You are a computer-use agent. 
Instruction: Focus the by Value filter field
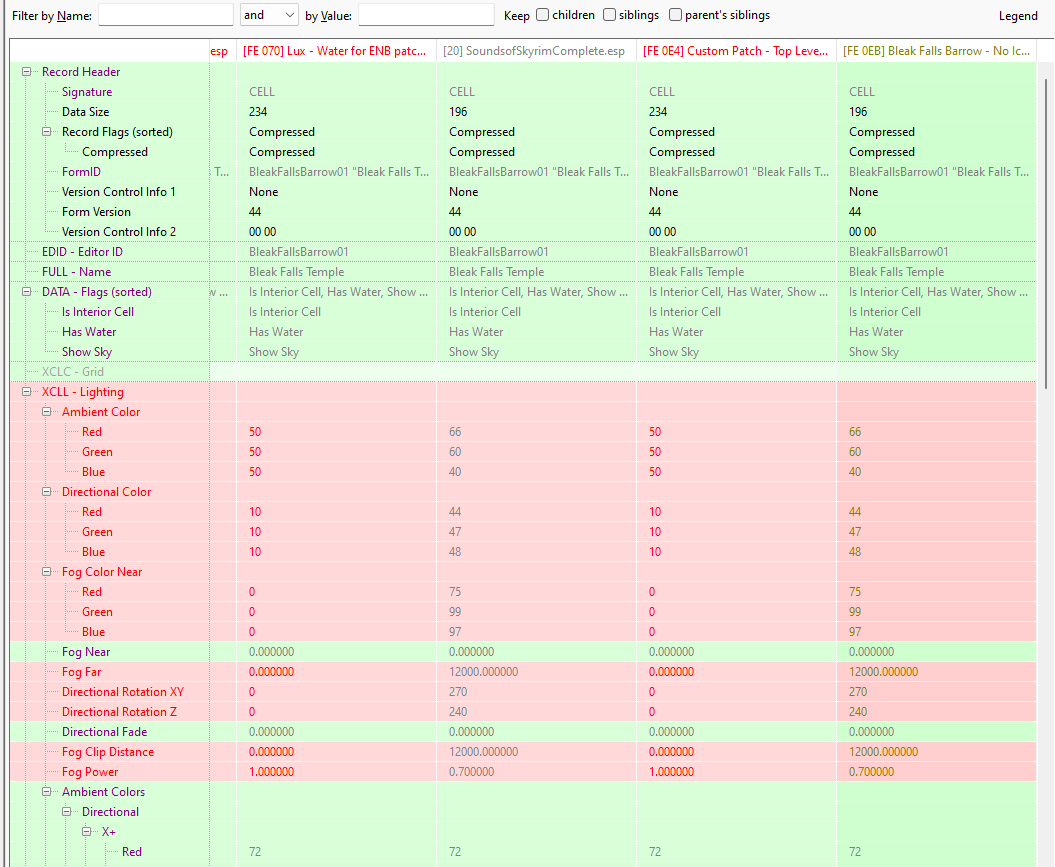point(426,15)
